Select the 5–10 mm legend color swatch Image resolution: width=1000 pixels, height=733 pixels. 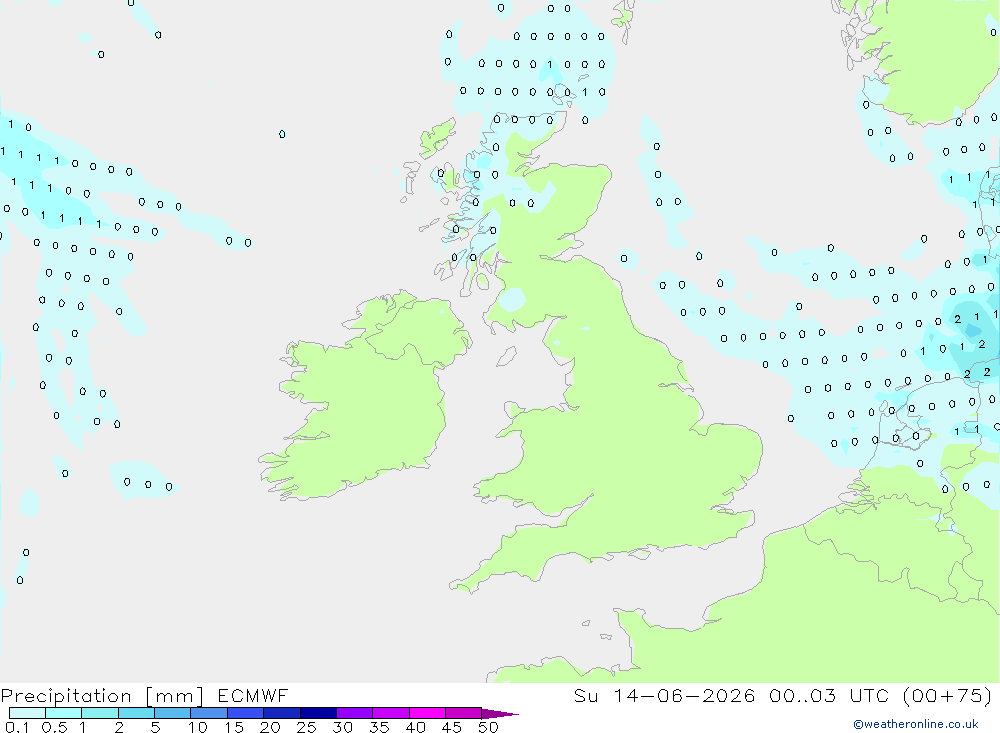tap(173, 713)
